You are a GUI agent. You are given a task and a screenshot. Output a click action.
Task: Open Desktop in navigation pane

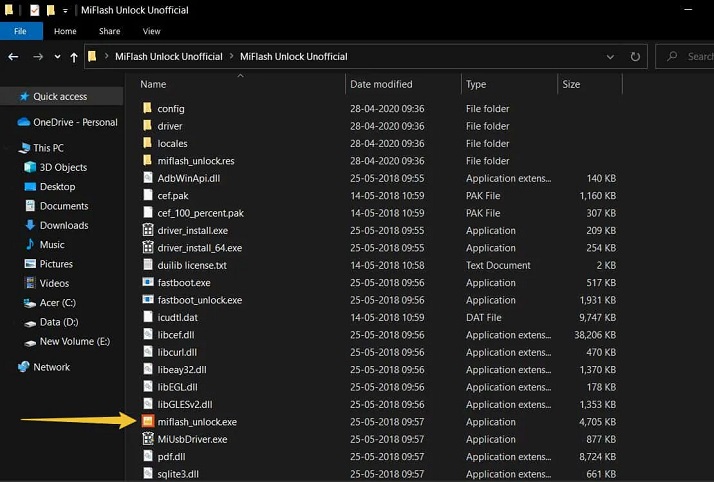57,187
